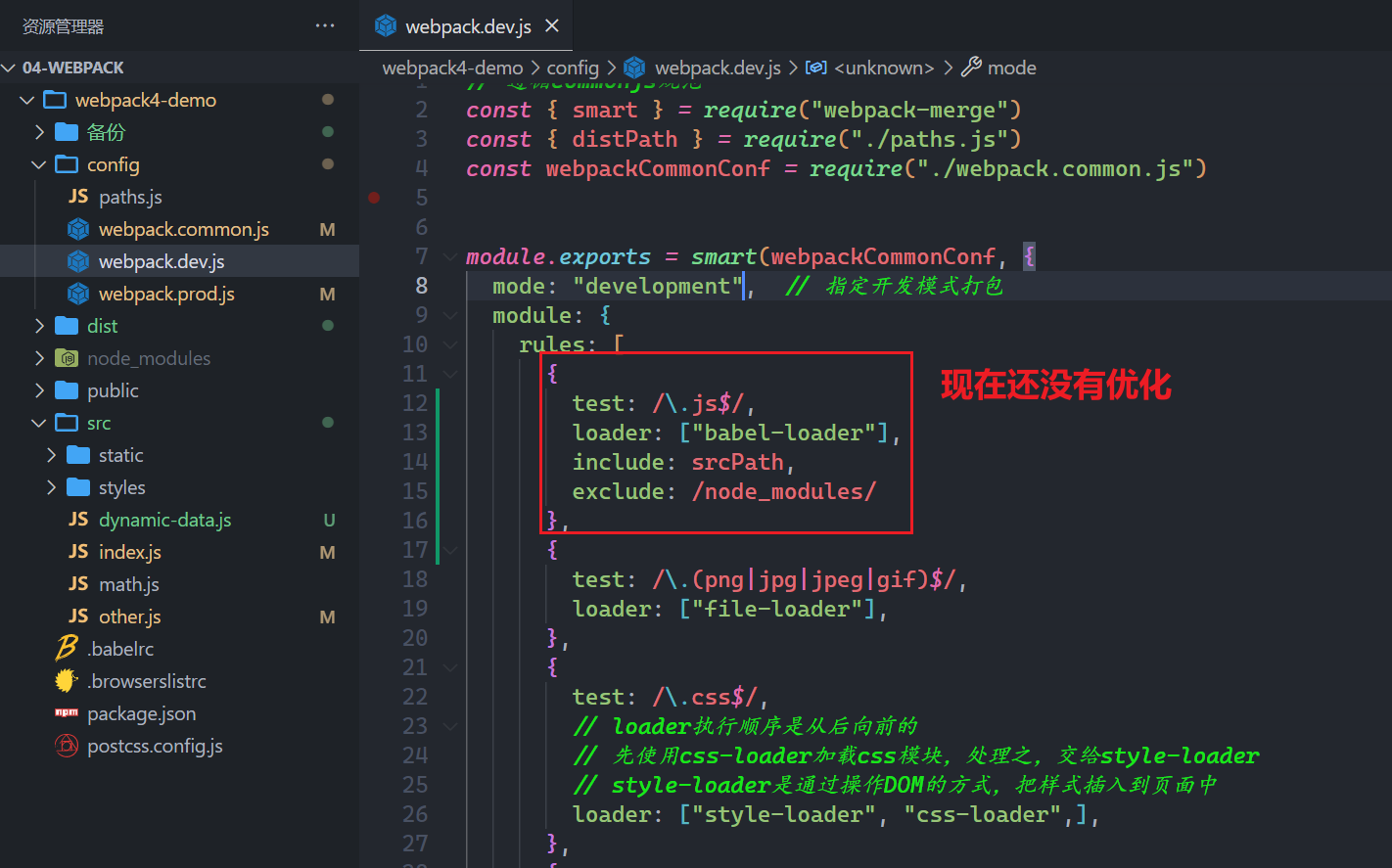Click "development" string on line 8

pyautogui.click(x=658, y=286)
